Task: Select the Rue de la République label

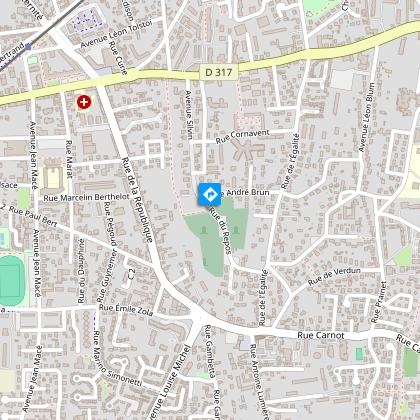Action: [x=137, y=199]
